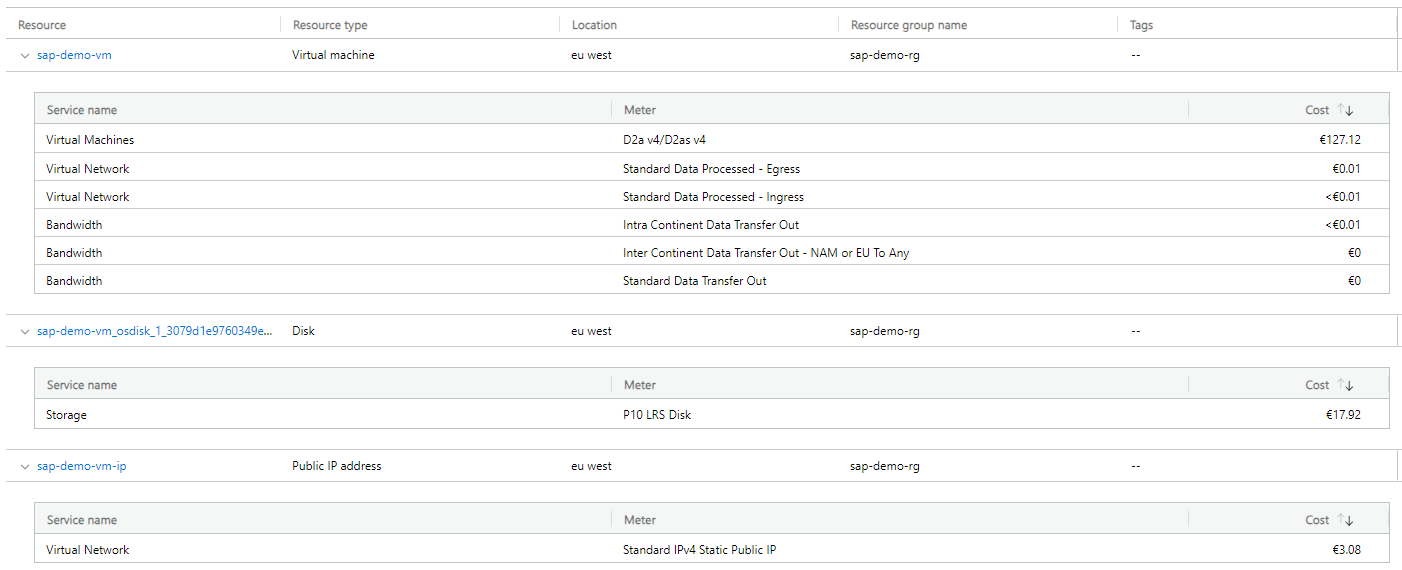Collapse the sap-demo-vm_osdisk resource row
This screenshot has height=570, width=1402.
tap(25, 331)
